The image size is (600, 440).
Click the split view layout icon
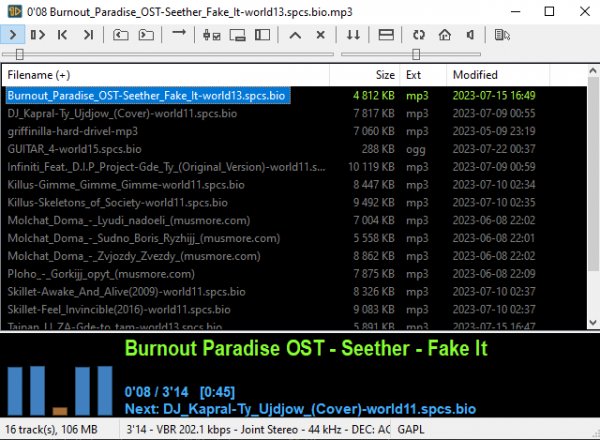386,35
